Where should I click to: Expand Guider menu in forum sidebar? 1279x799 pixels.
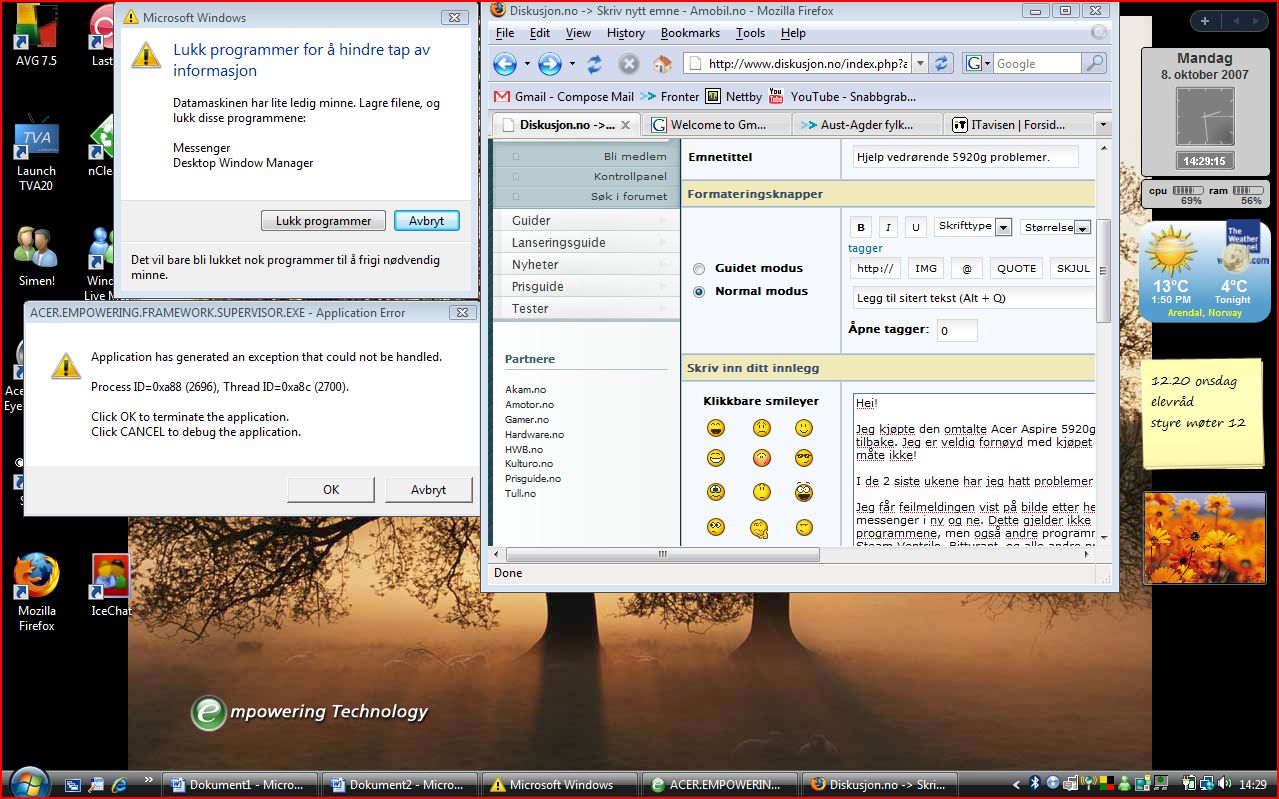[x=587, y=220]
